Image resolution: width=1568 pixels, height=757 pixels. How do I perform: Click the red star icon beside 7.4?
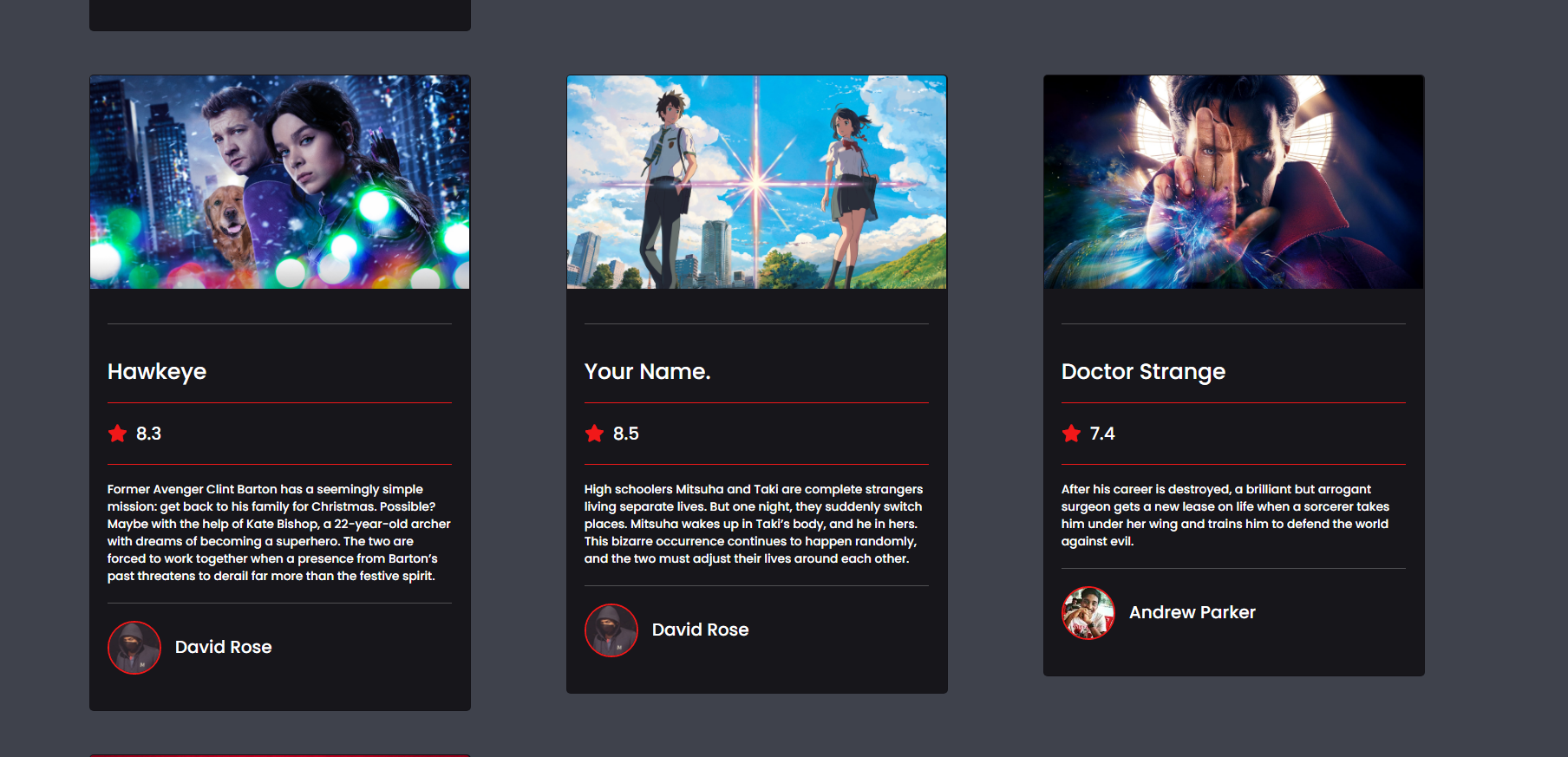[x=1071, y=434]
